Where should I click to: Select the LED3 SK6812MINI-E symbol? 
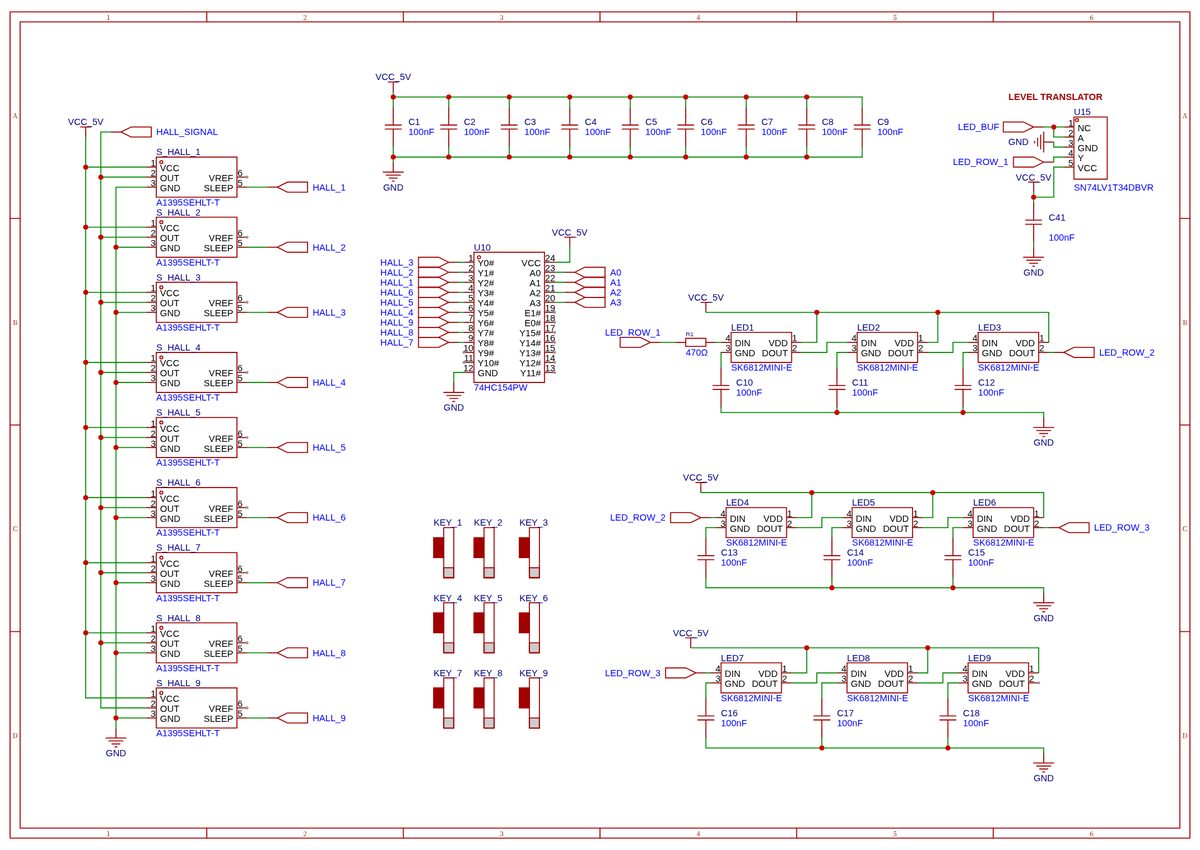(x=1007, y=347)
